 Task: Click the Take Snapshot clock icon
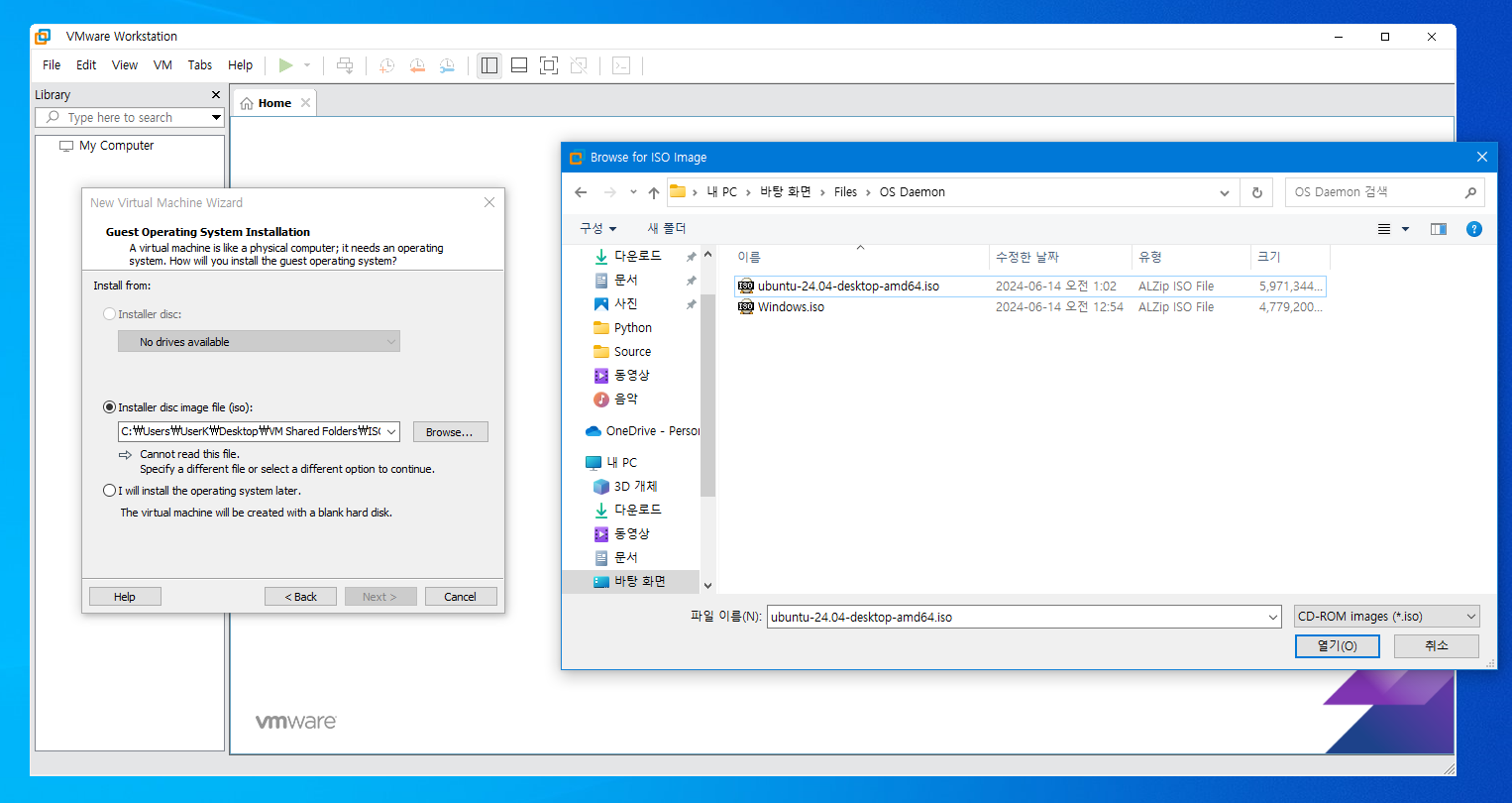point(387,65)
